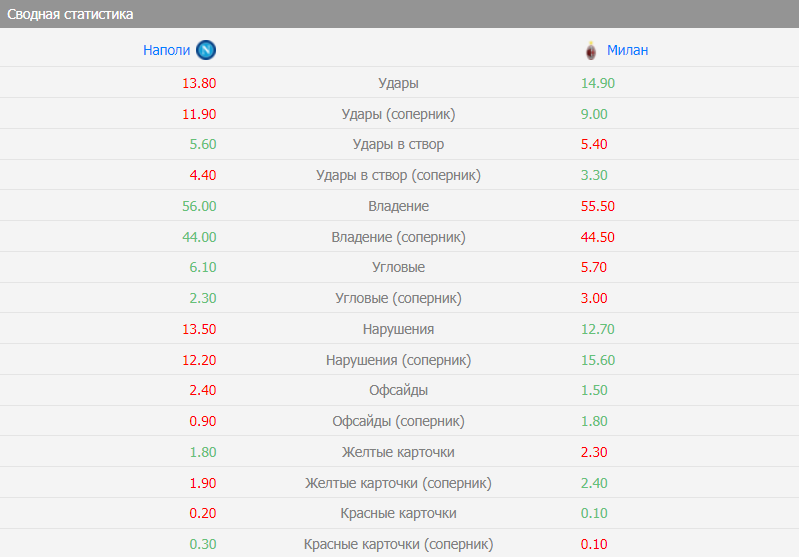Open the Наполи team link

(165, 50)
